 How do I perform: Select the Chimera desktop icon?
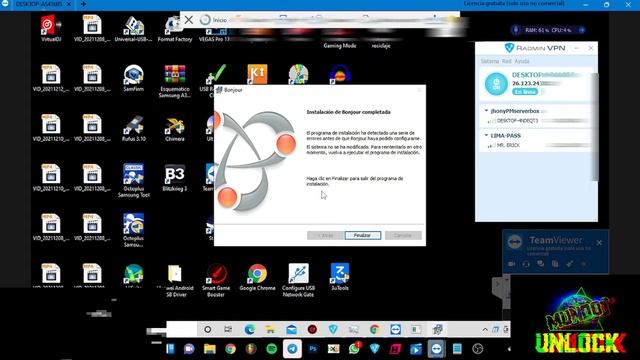tap(175, 128)
